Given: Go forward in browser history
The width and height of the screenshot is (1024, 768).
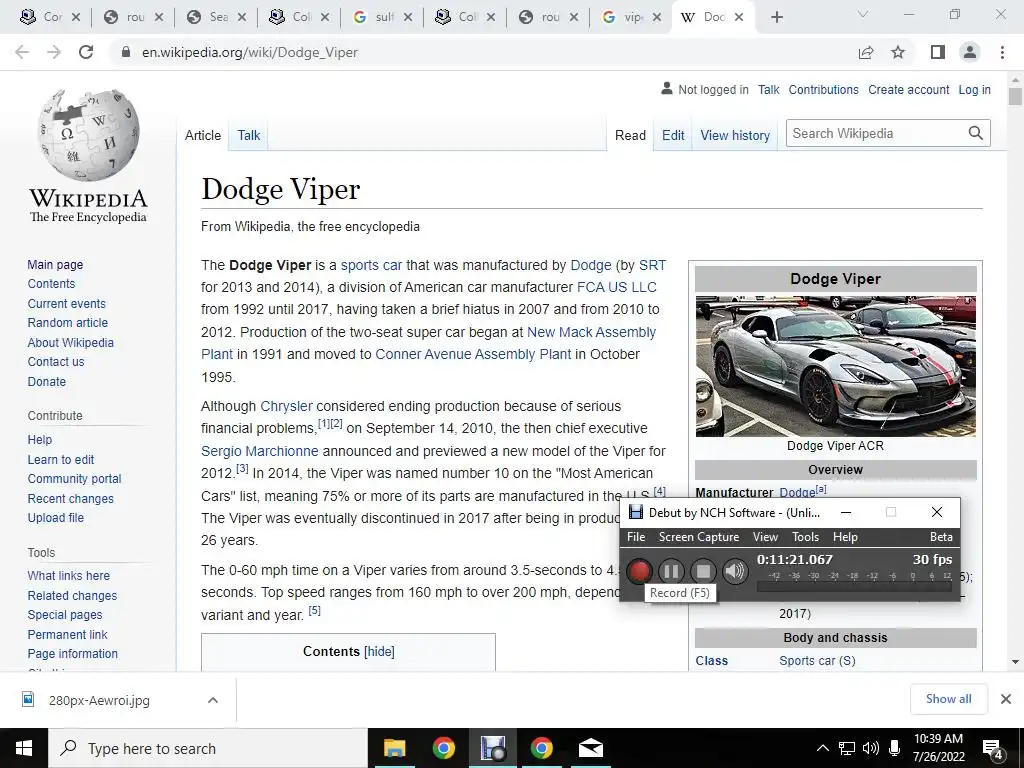Looking at the screenshot, I should point(54,52).
